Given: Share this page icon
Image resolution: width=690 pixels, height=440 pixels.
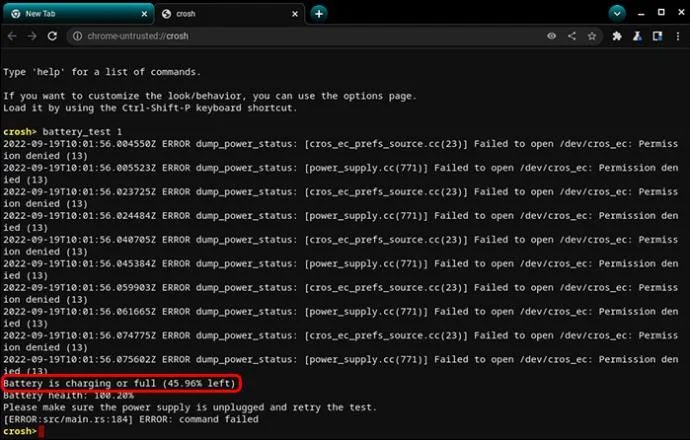Looking at the screenshot, I should [x=572, y=36].
